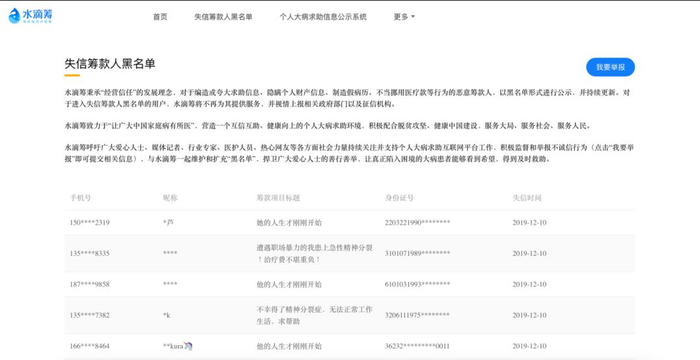The width and height of the screenshot is (700, 360).
Task: Select the 失信时间 column header
Action: coord(527,198)
